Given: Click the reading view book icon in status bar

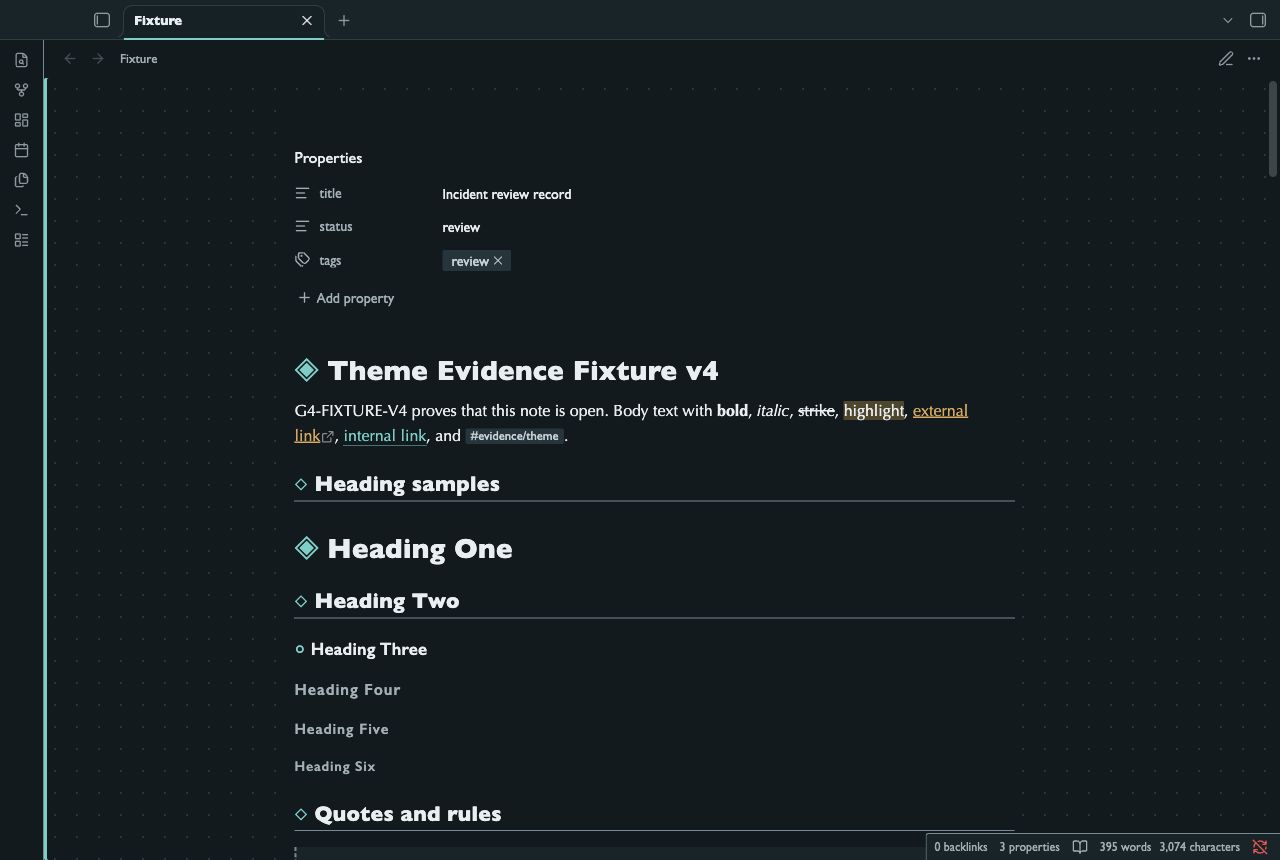Looking at the screenshot, I should click(1080, 847).
